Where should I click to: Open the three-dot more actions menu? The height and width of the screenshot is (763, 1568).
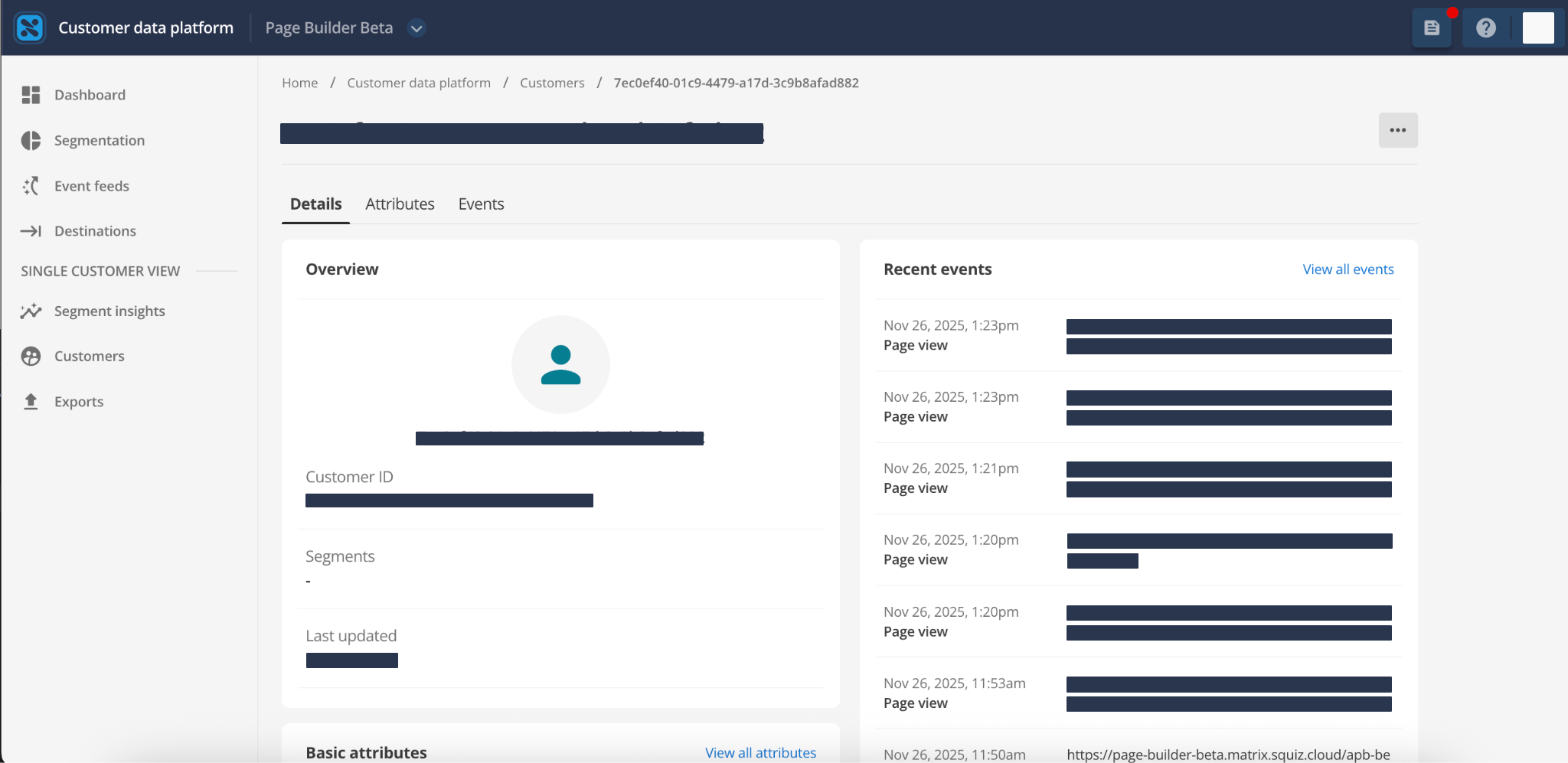[x=1397, y=130]
